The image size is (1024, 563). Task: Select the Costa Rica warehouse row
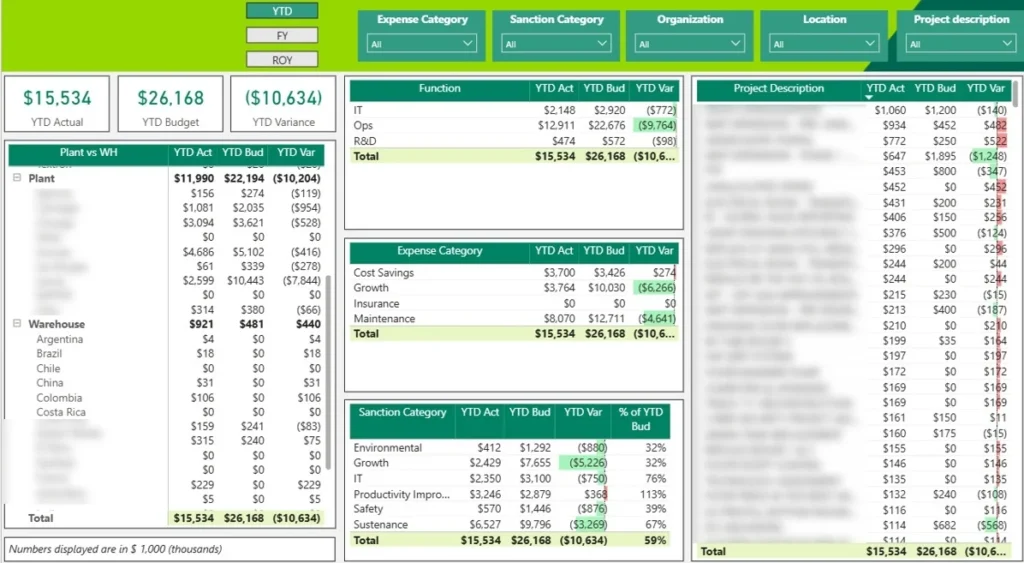coord(167,412)
